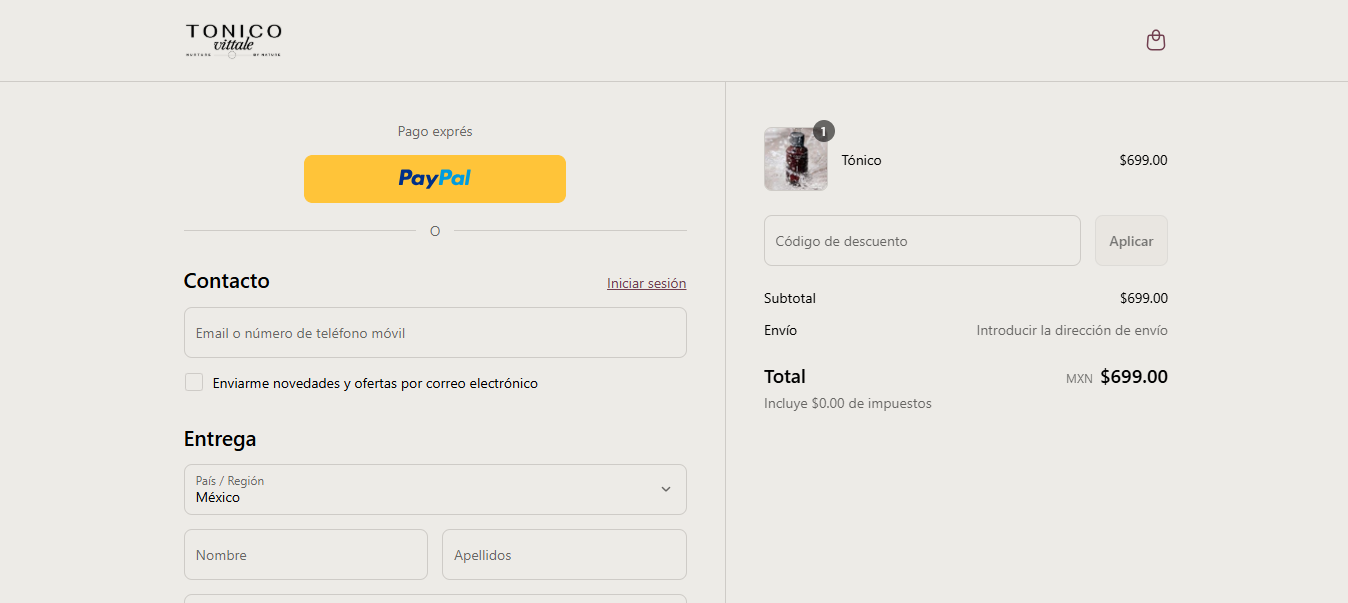Click the "Enviarme novedades y ofertas" label text

tap(375, 383)
